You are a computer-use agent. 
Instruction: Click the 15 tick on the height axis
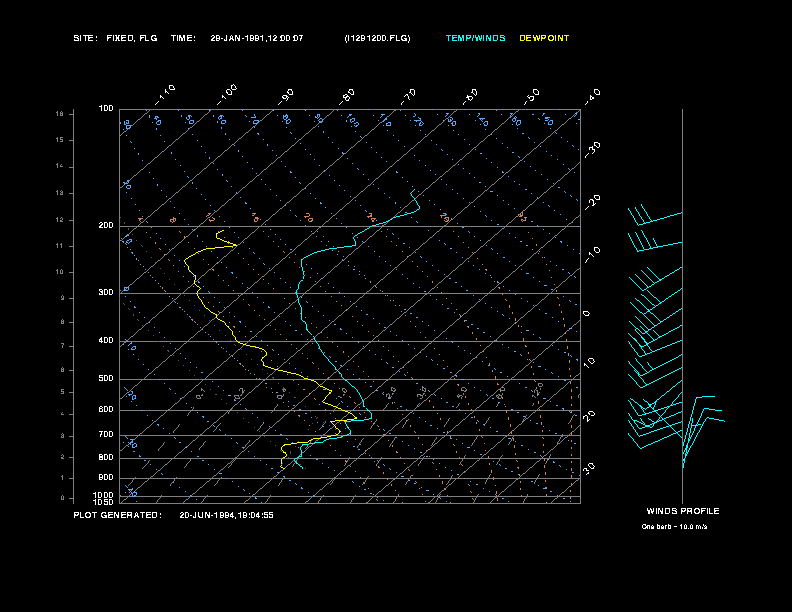coord(60,140)
